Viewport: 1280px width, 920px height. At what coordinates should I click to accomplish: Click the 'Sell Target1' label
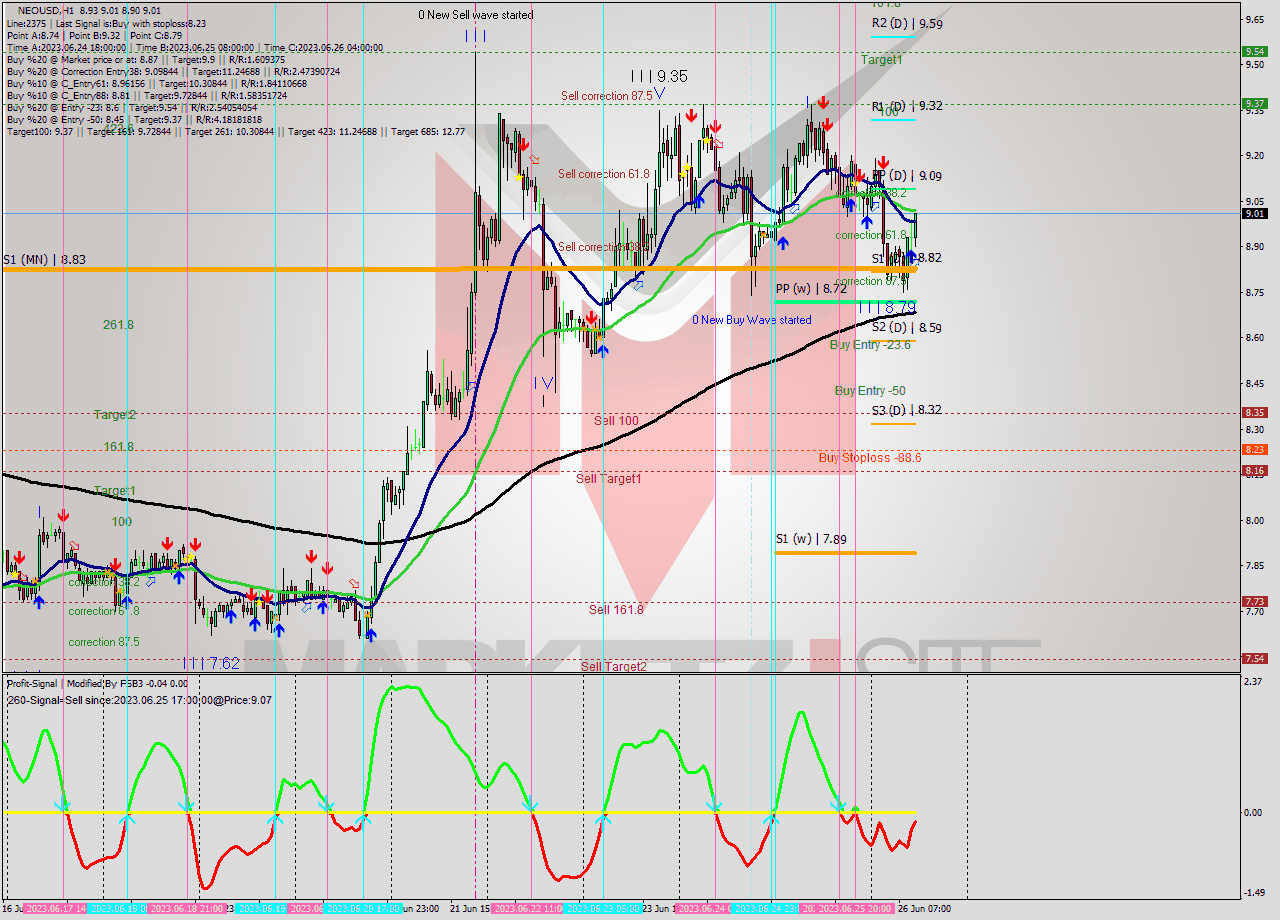(609, 479)
